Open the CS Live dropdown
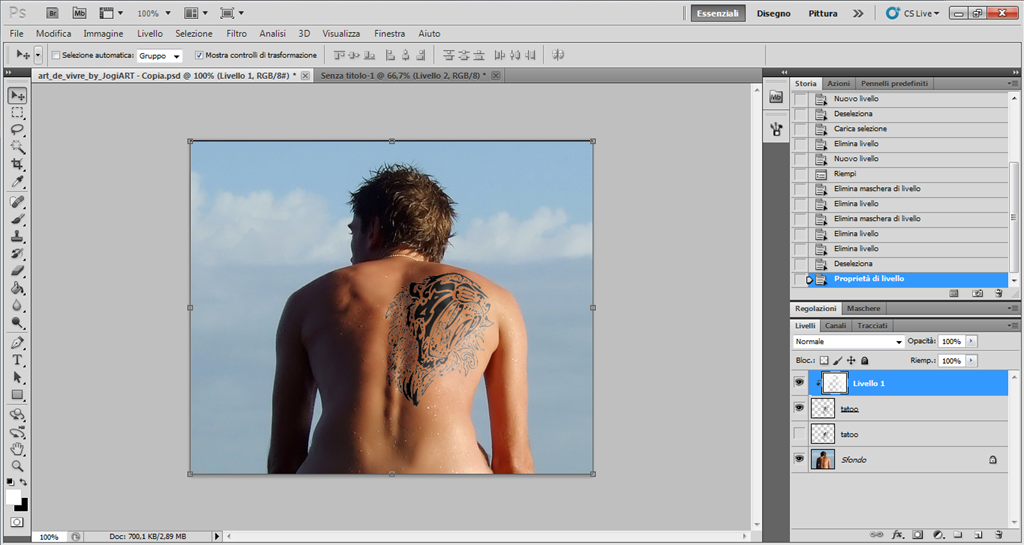This screenshot has height=545, width=1024. 912,13
